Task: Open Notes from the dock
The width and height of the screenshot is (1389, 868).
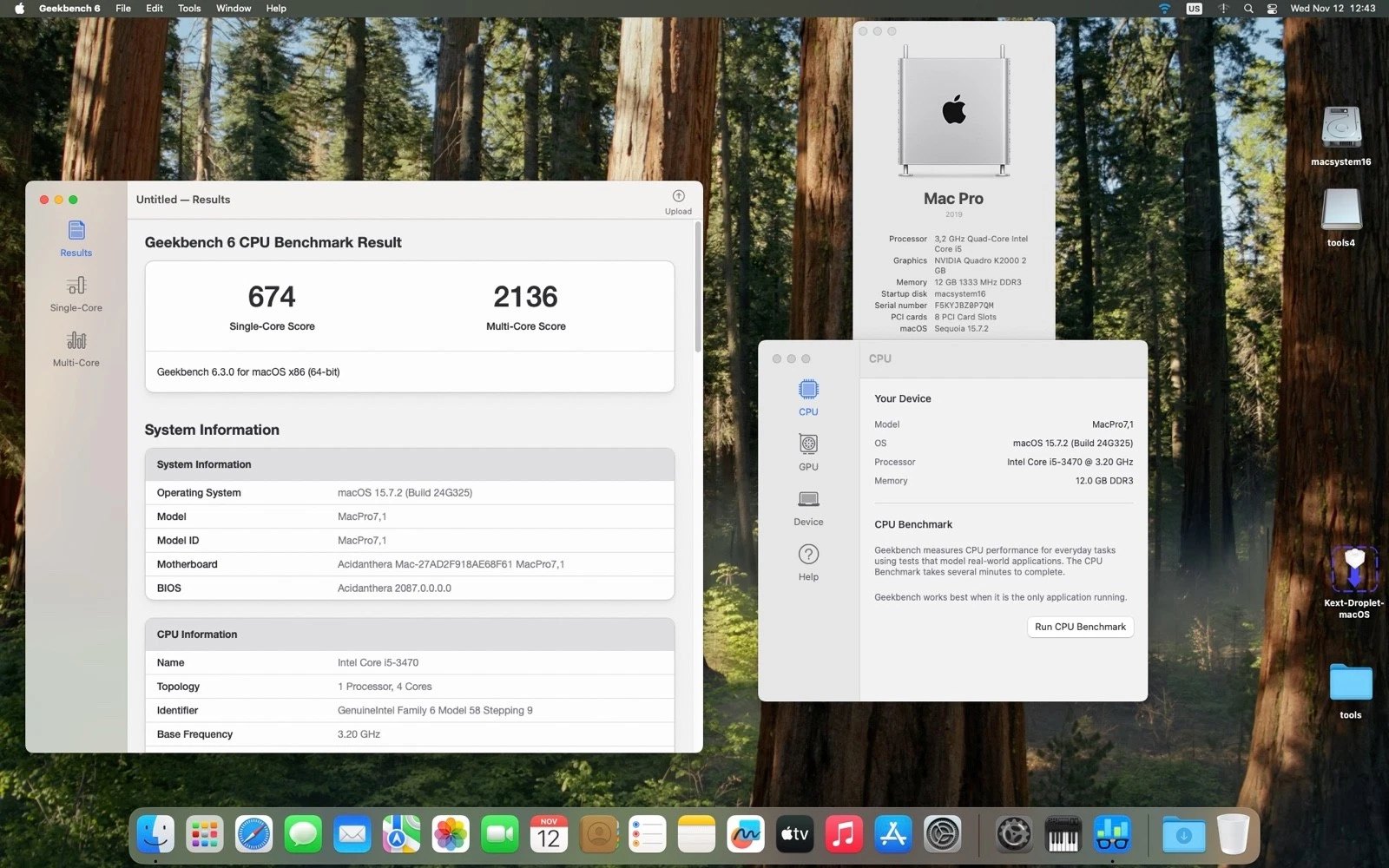Action: tap(696, 835)
